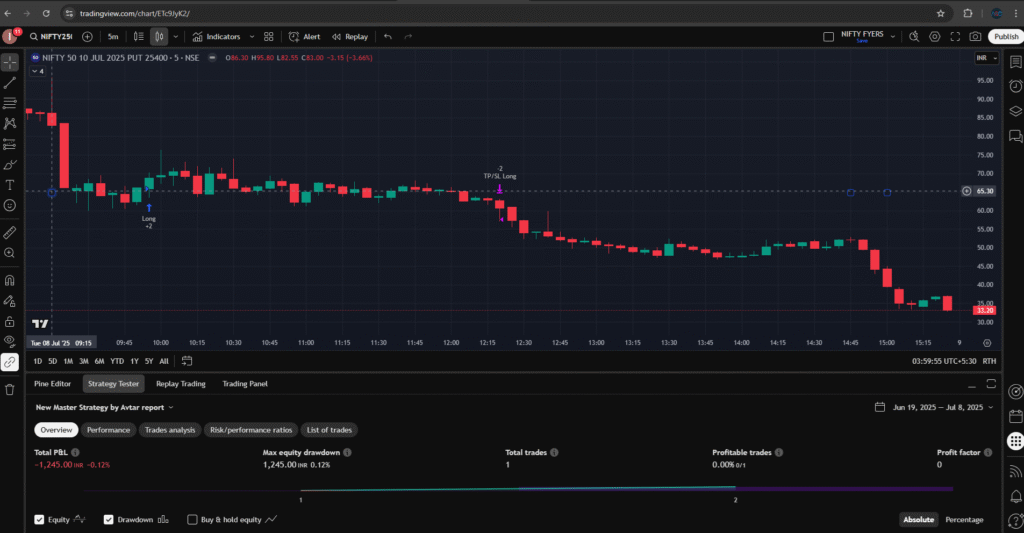Viewport: 1024px width, 533px height.
Task: Select the brush drawing tool
Action: click(10, 165)
